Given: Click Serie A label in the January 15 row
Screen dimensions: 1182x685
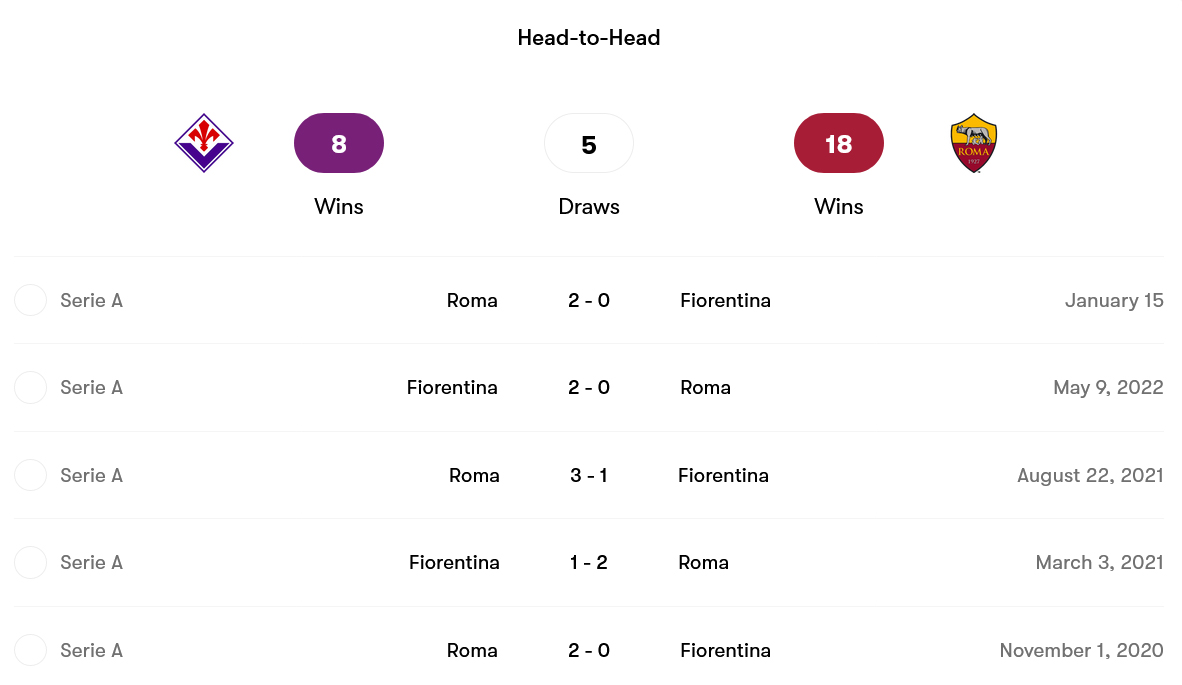Looking at the screenshot, I should click(91, 300).
